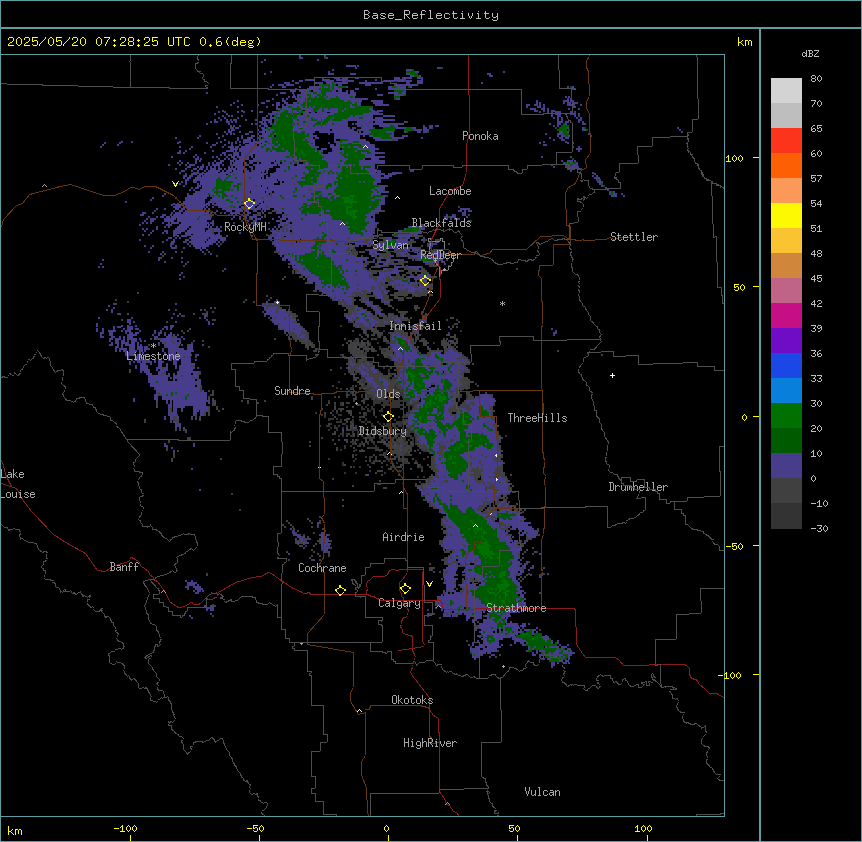This screenshot has width=862, height=842.
Task: Click the yellow V marker east of Calgary
Action: click(x=429, y=584)
